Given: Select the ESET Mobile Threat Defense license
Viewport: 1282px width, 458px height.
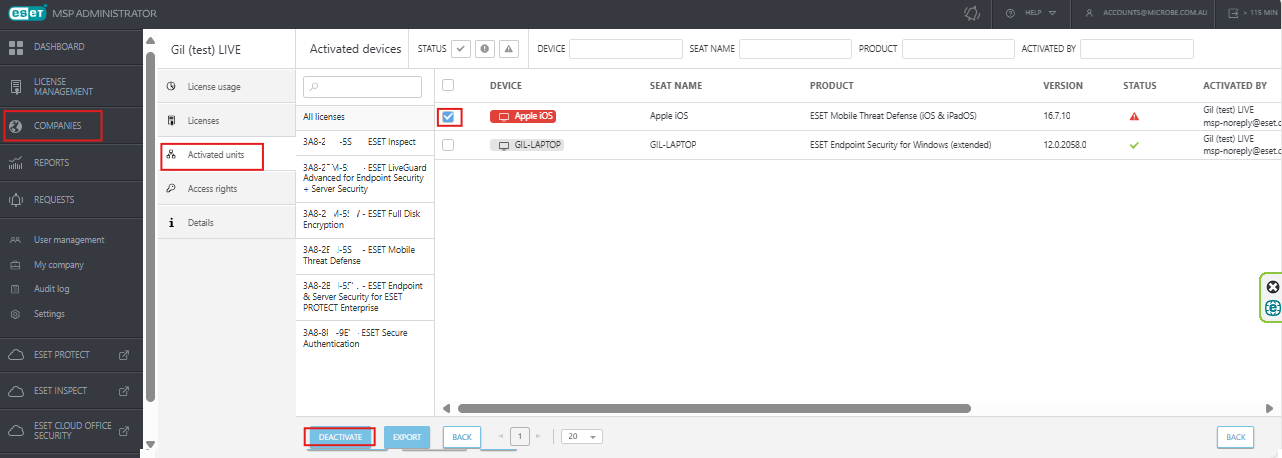Looking at the screenshot, I should click(x=366, y=256).
